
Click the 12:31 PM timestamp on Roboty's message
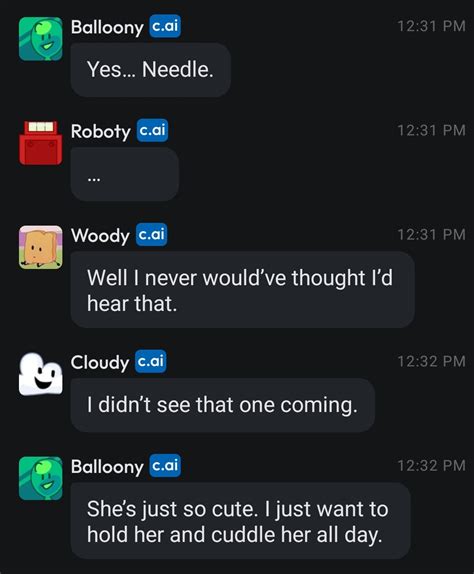[431, 130]
